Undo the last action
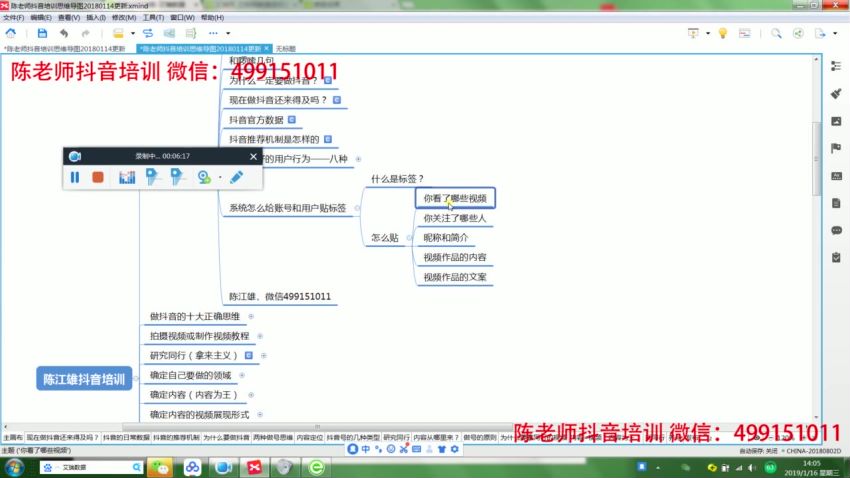This screenshot has width=850, height=478. coord(64,33)
